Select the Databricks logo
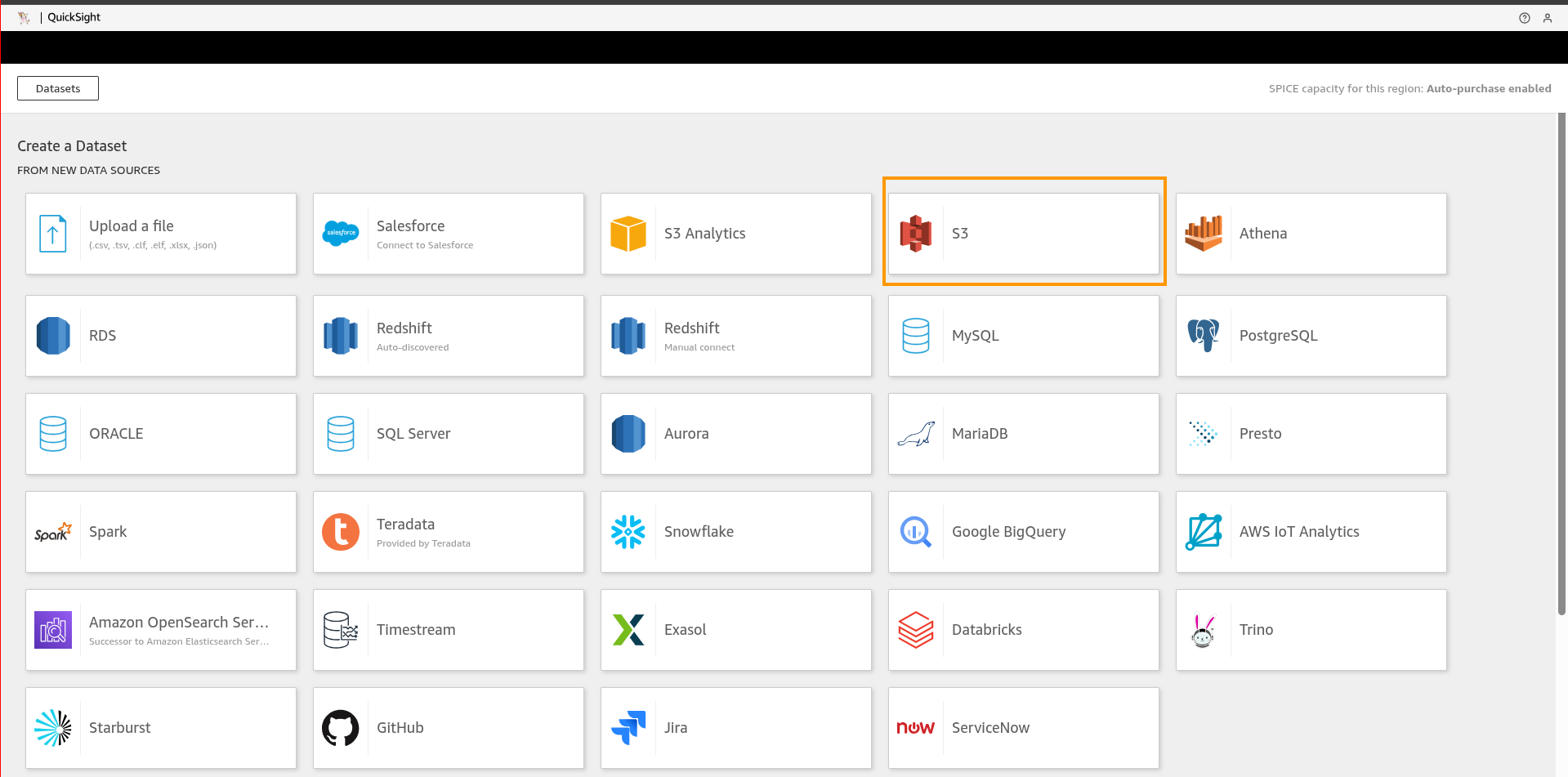The height and width of the screenshot is (777, 1568). pos(916,630)
